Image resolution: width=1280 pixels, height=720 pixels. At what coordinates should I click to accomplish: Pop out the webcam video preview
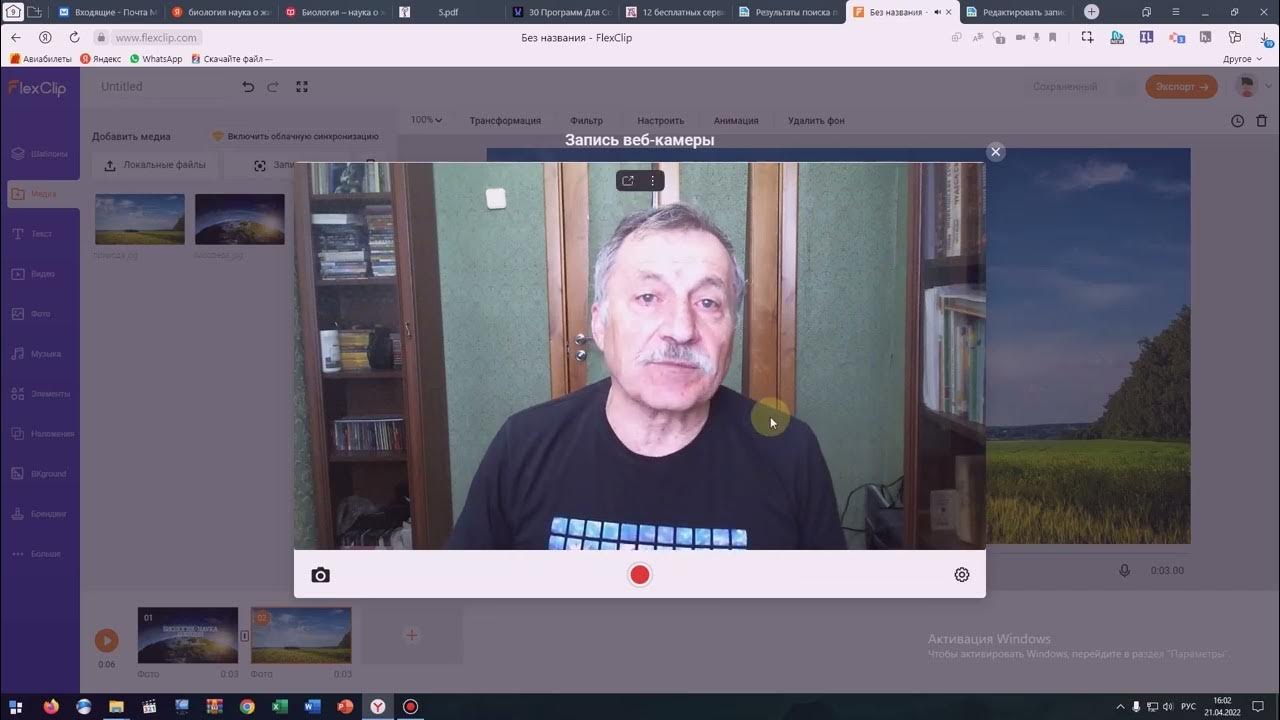pos(628,181)
